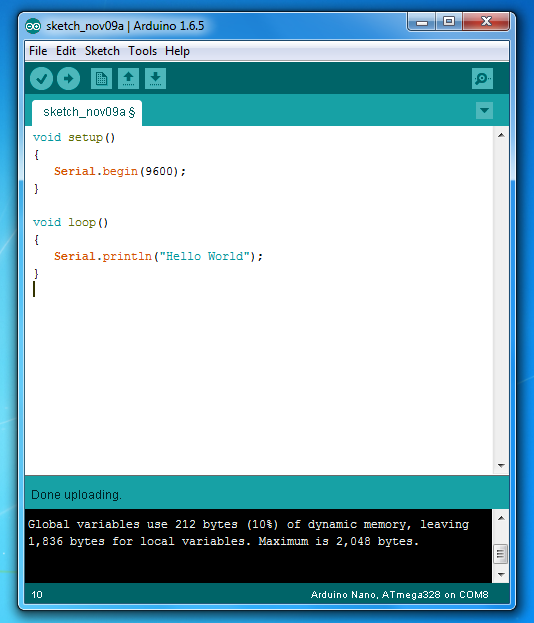This screenshot has height=623, width=534.
Task: Open the Edit menu
Action: point(66,51)
